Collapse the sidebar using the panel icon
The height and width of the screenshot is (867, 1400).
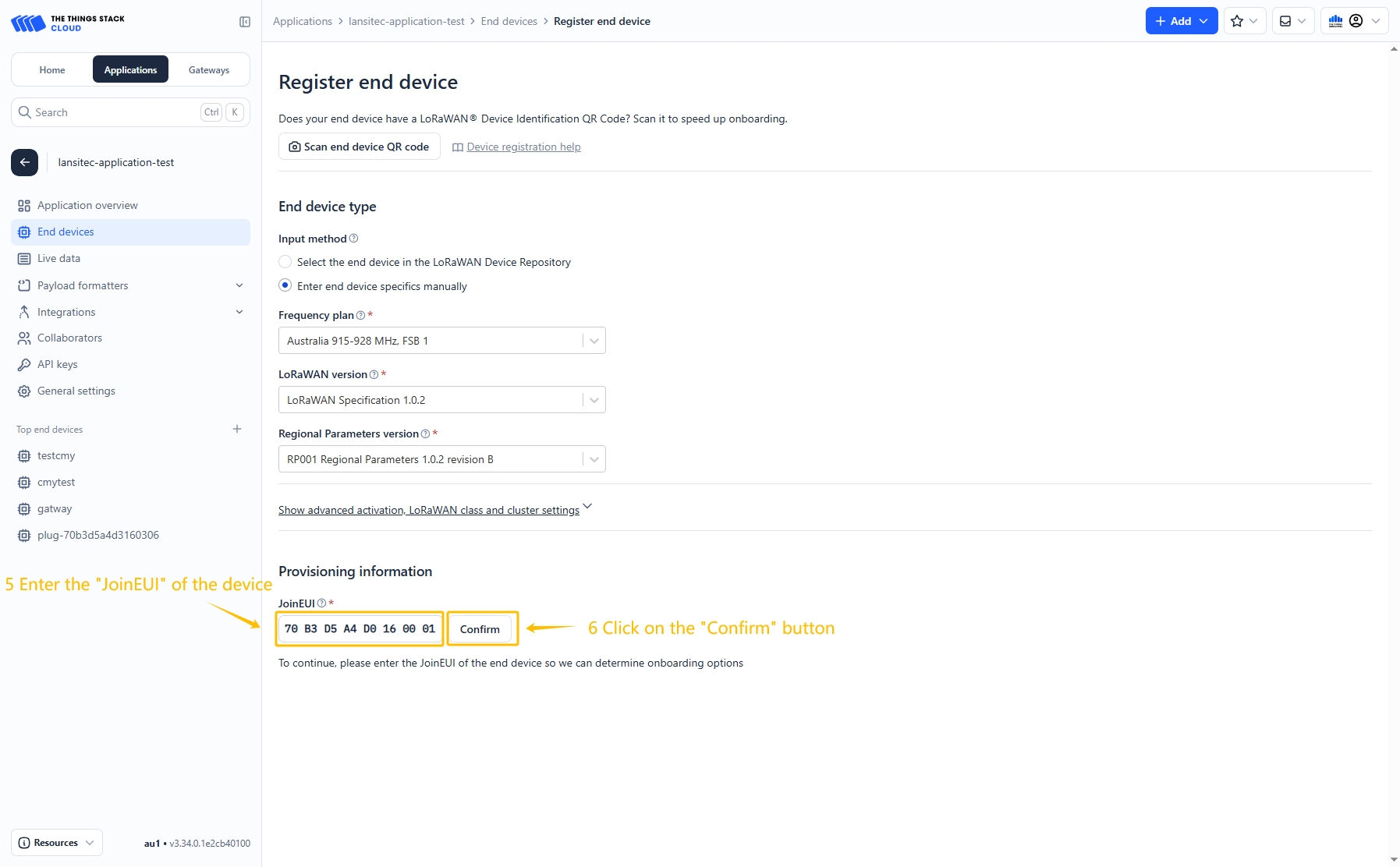[245, 22]
